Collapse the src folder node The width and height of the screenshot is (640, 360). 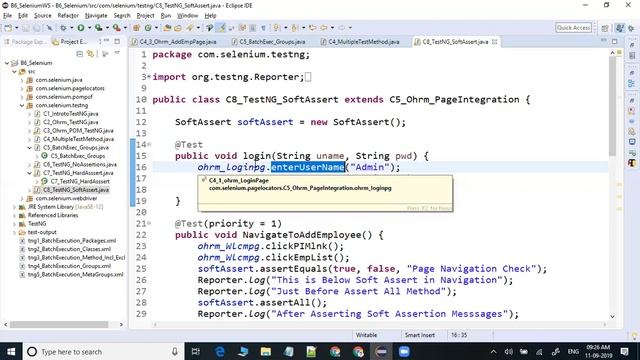click(x=14, y=71)
